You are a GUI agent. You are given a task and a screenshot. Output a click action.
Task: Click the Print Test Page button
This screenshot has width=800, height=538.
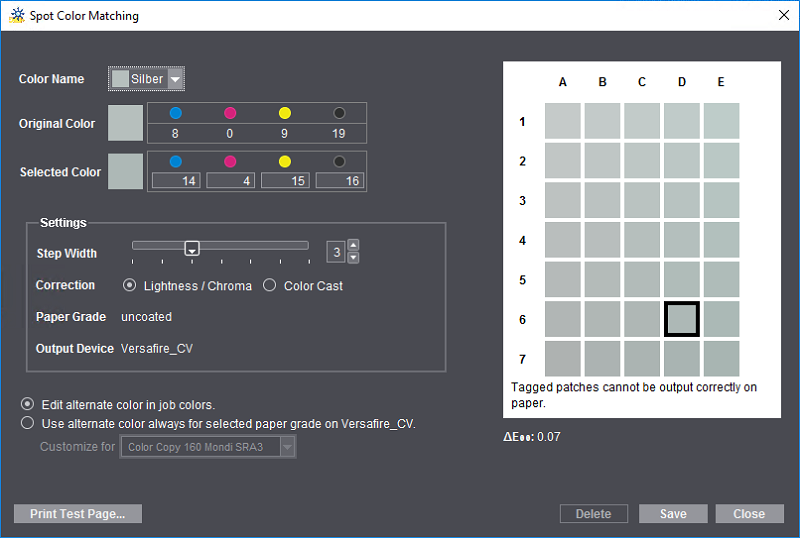click(x=77, y=514)
